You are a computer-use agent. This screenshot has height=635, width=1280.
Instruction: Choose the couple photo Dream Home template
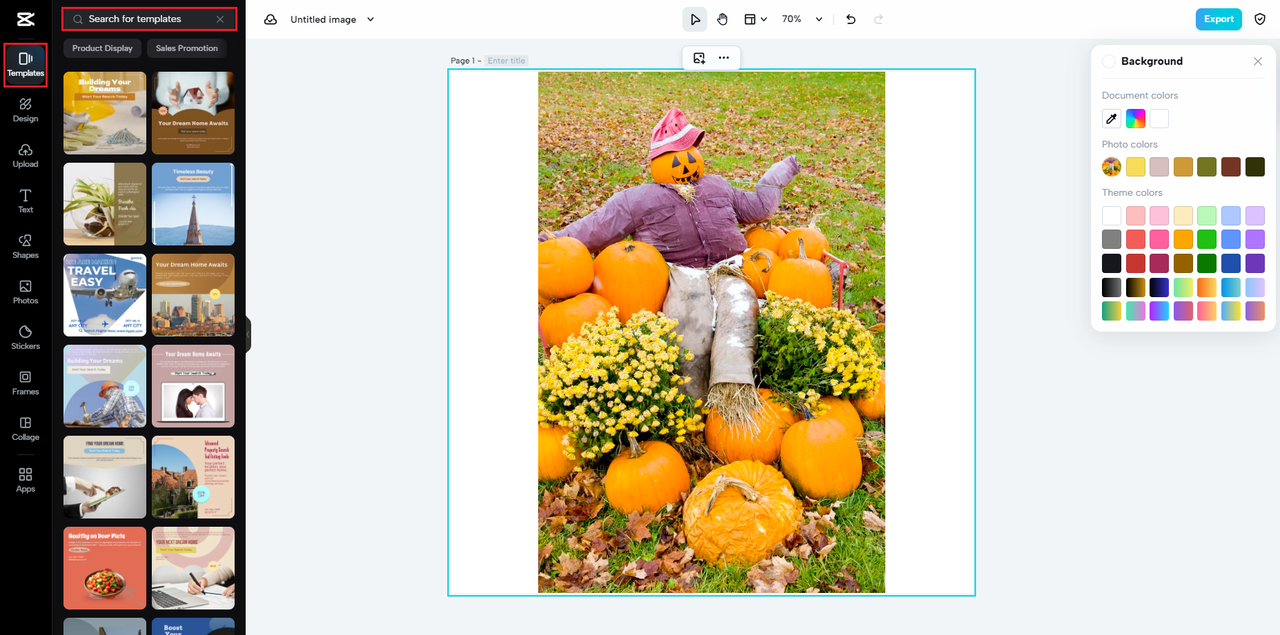[x=193, y=386]
